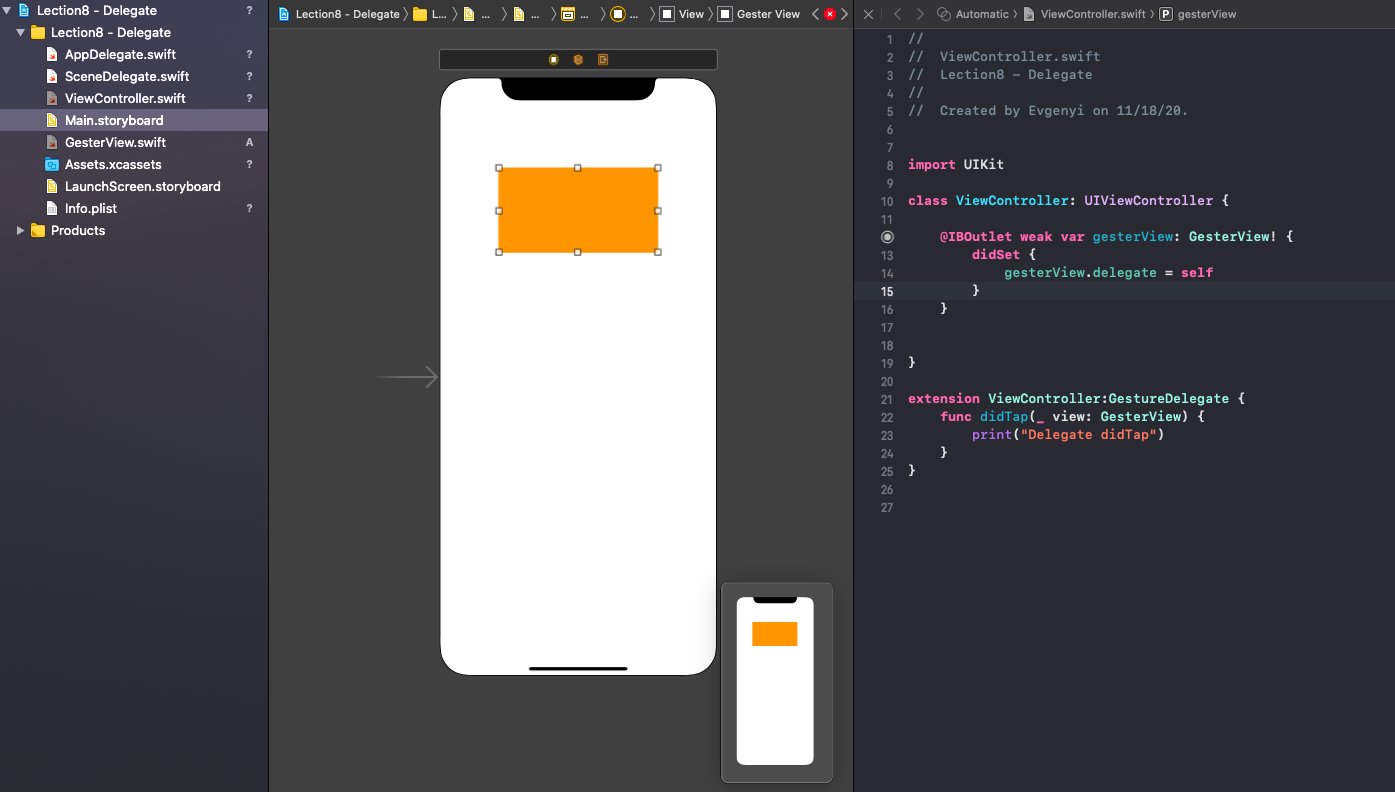Select GesterView.swift in navigator
Screen dimensions: 1395x792
[134, 142]
